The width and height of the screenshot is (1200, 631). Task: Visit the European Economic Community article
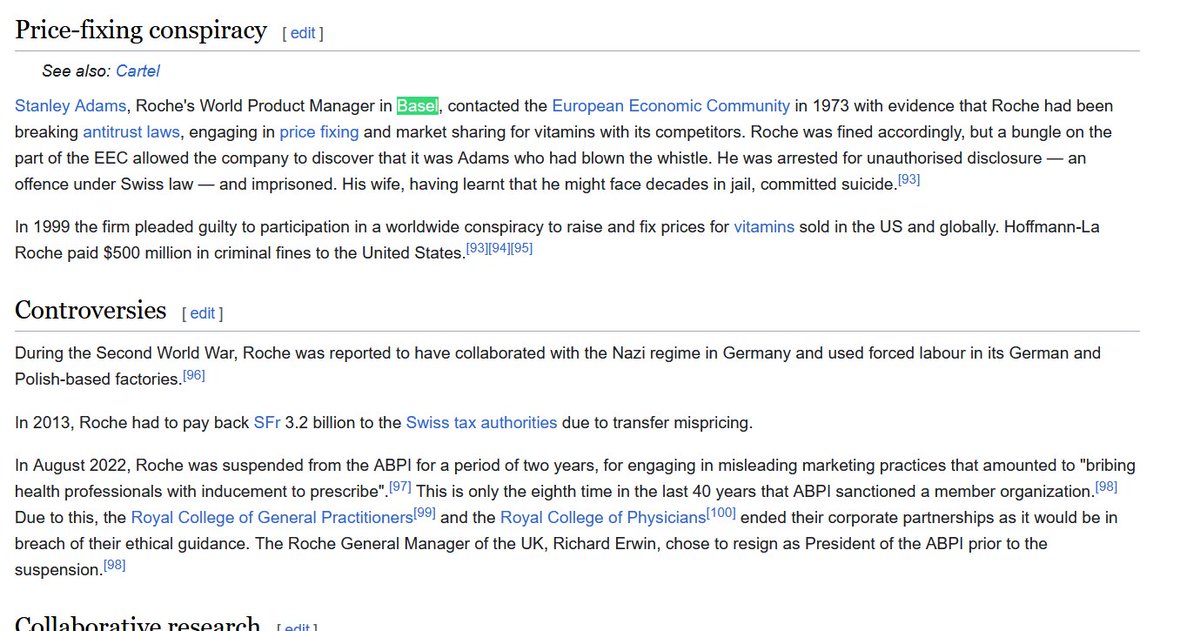(x=671, y=106)
